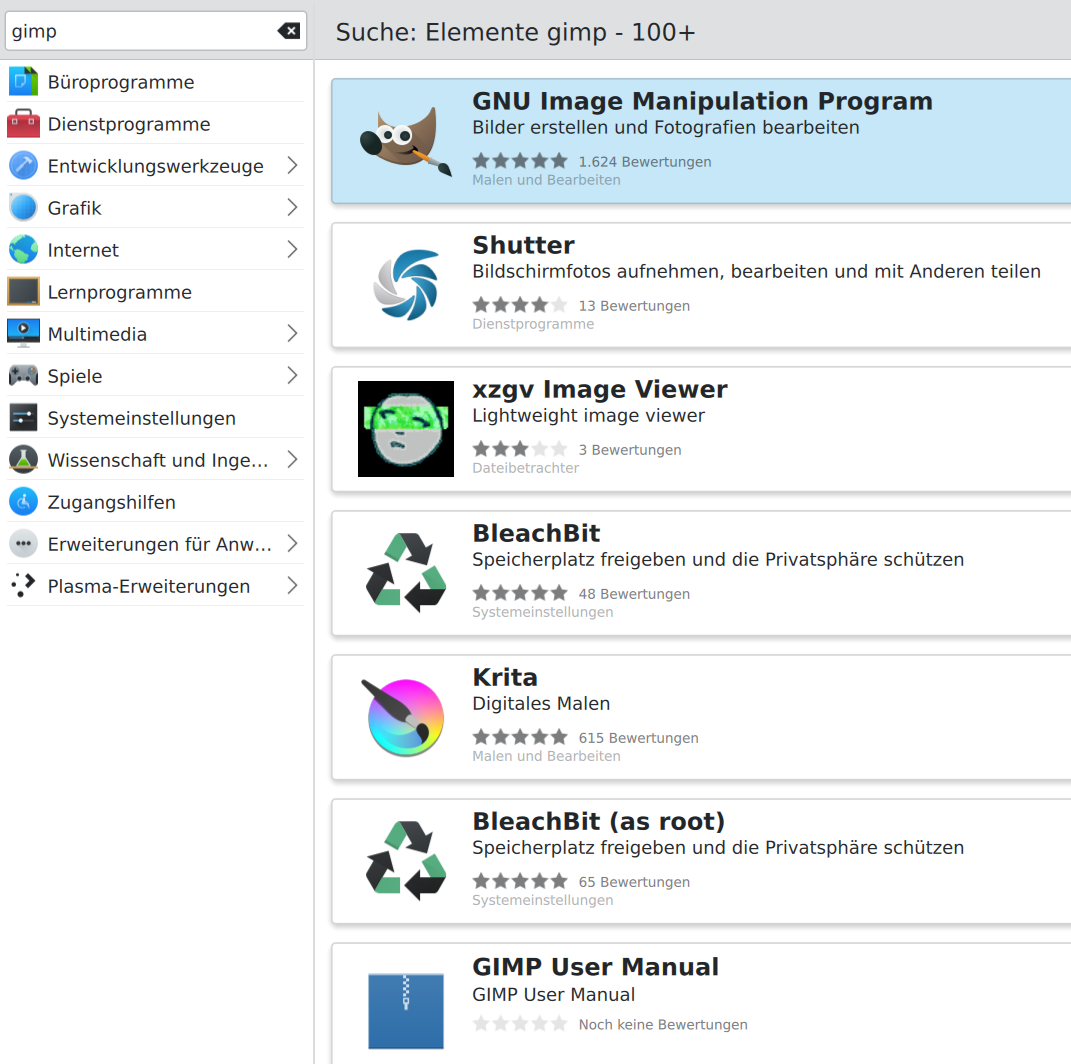Click the Grafik category icon
1071x1064 pixels.
23,208
